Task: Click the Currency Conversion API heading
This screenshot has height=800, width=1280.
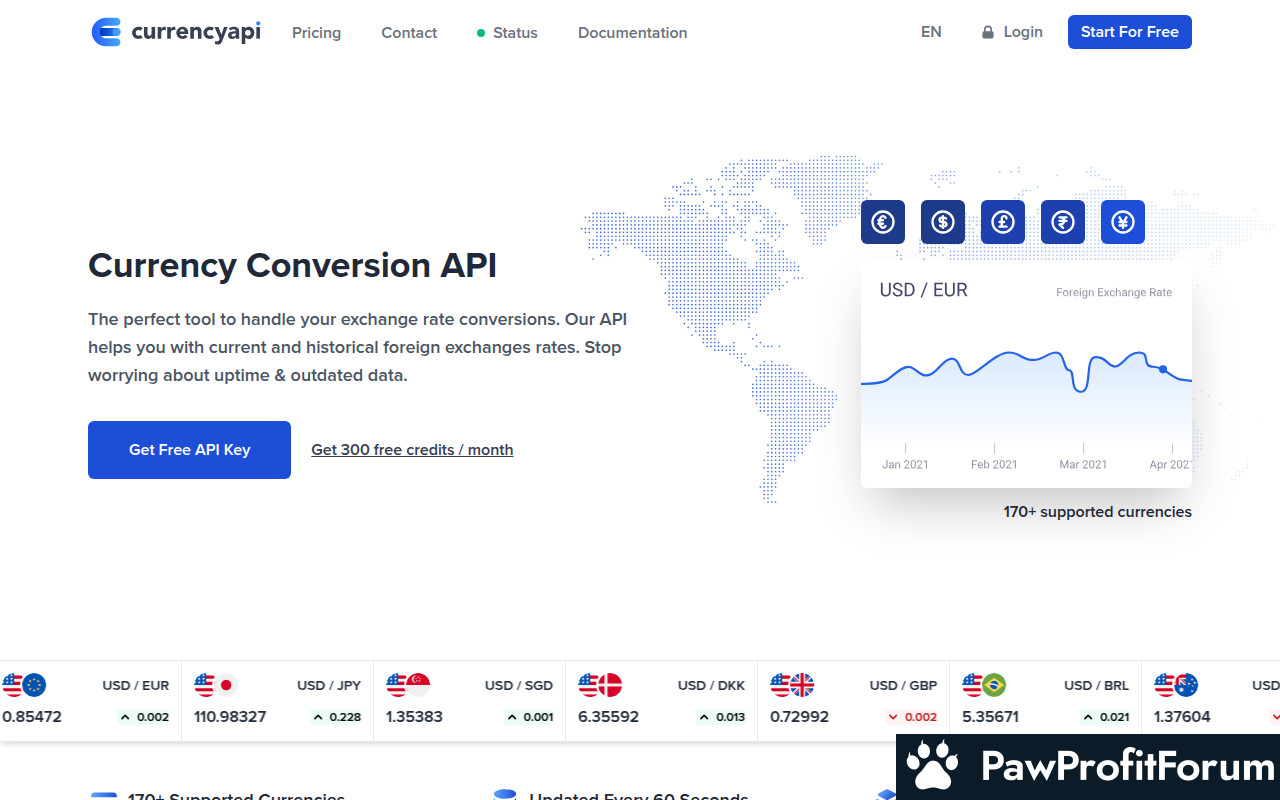Action: tap(292, 266)
